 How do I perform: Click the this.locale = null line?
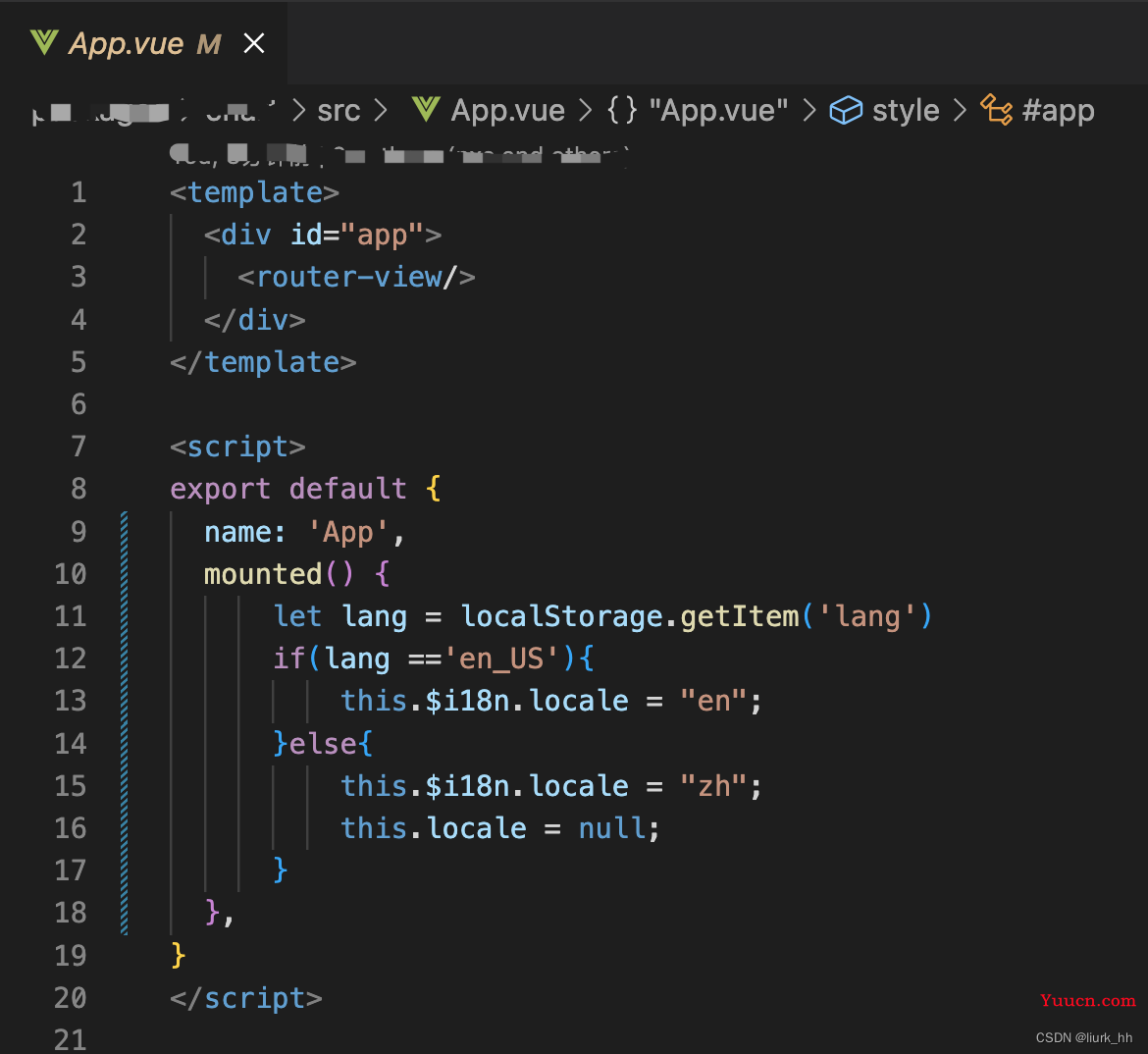(500, 828)
